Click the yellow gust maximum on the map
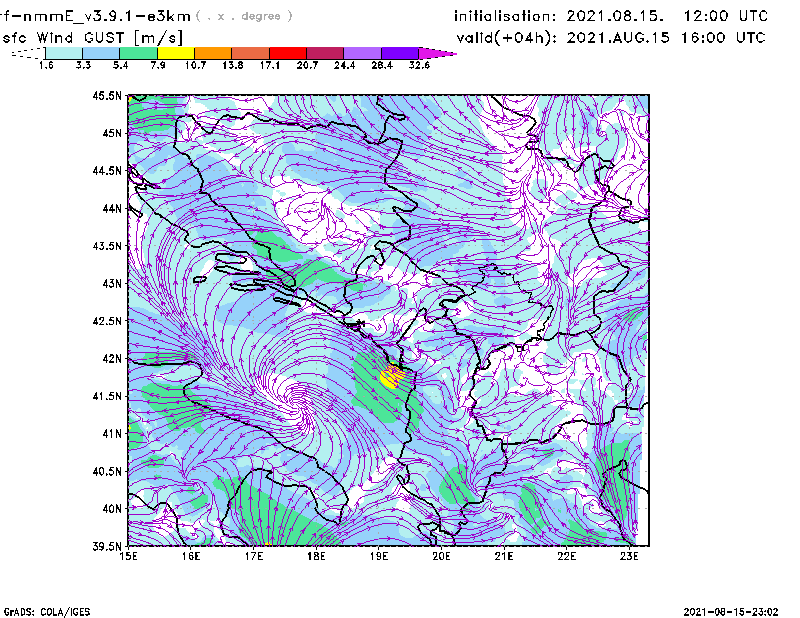 (x=391, y=378)
